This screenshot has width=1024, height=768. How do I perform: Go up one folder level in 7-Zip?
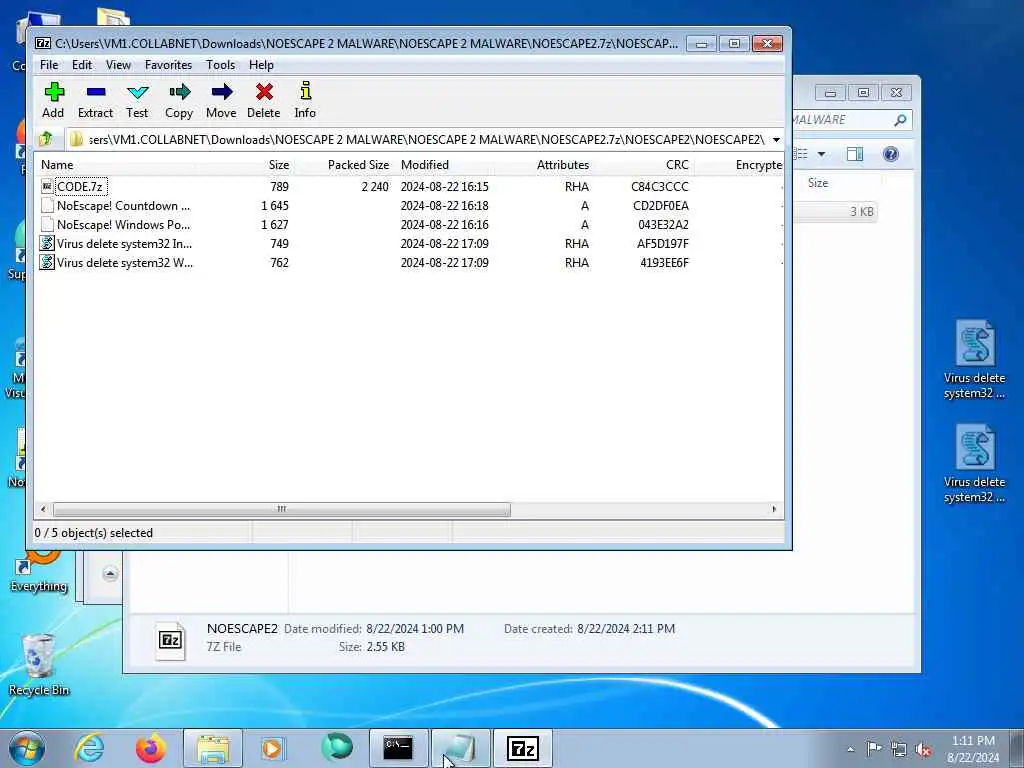point(46,139)
